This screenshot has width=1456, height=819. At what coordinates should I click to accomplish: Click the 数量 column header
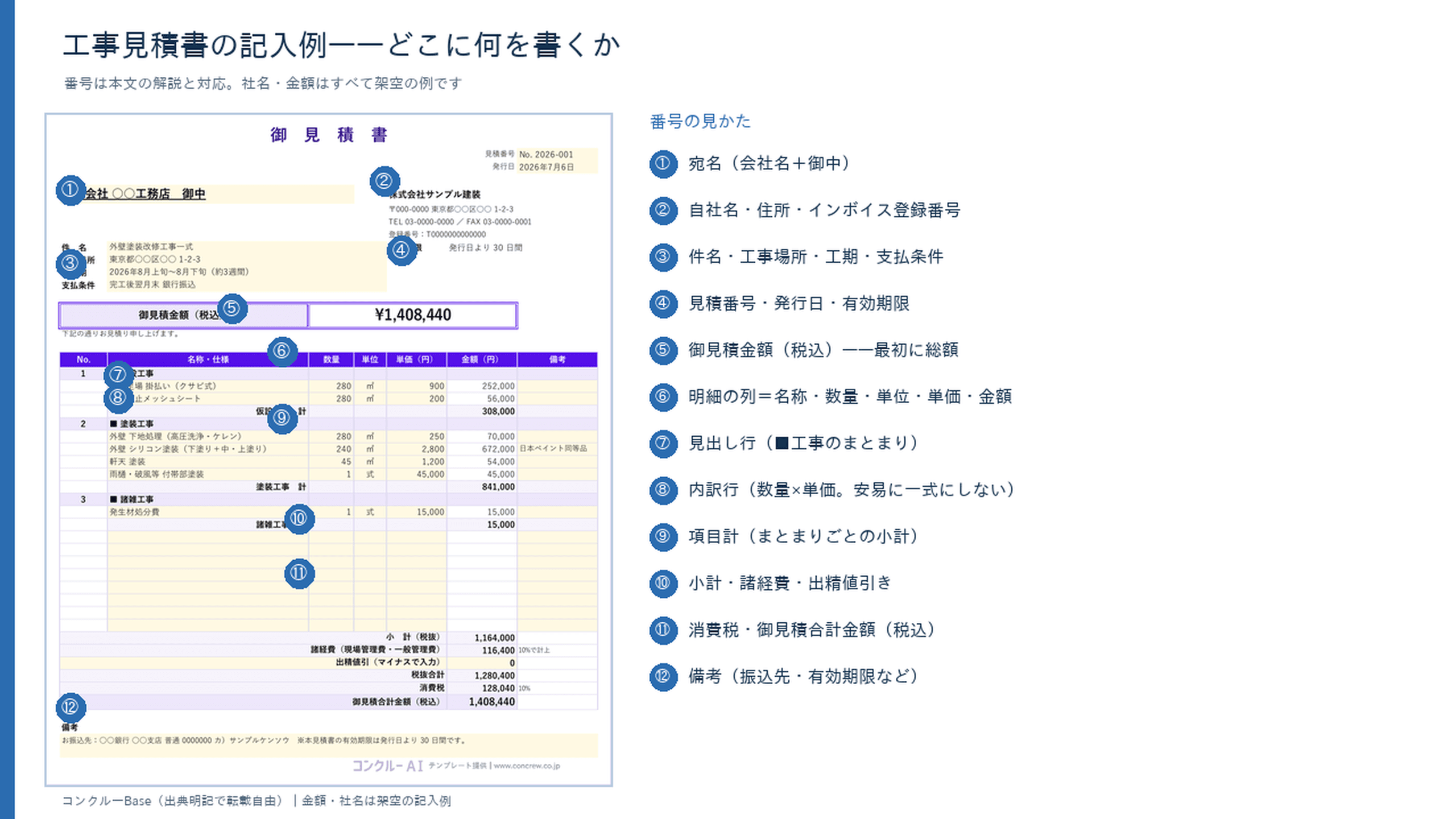(x=331, y=359)
